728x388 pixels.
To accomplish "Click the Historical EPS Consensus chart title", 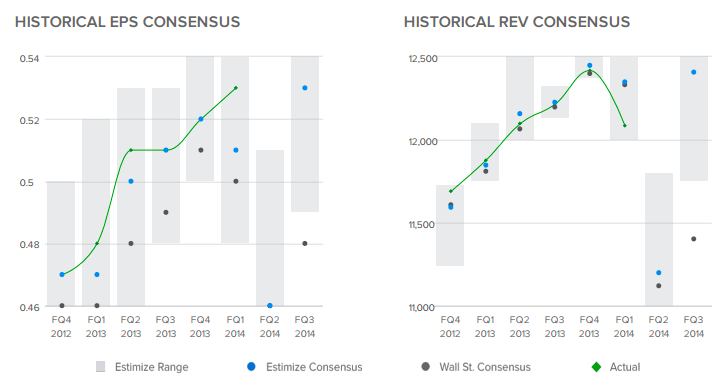I will [128, 22].
